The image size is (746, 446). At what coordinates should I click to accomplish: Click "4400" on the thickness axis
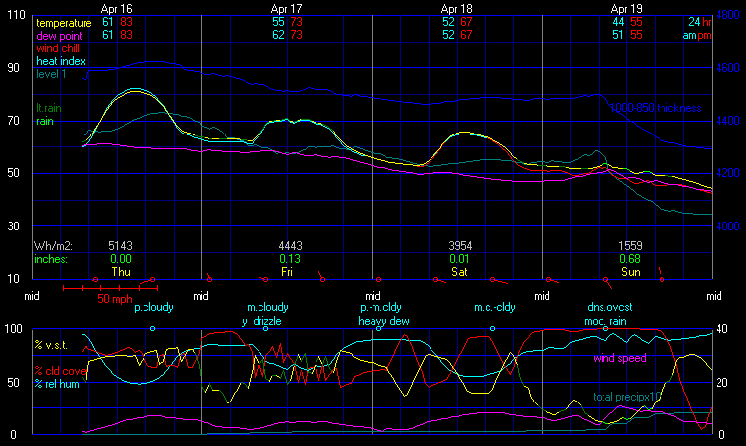click(728, 121)
